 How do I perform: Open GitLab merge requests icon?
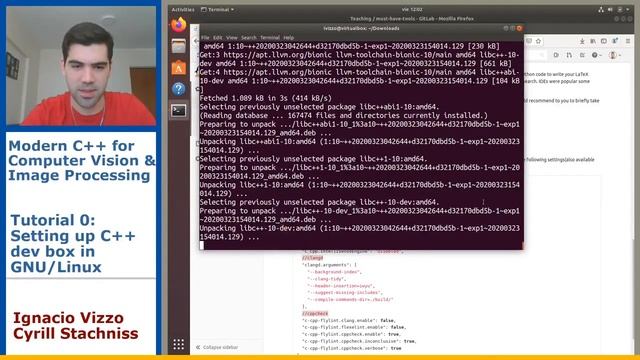click(569, 55)
